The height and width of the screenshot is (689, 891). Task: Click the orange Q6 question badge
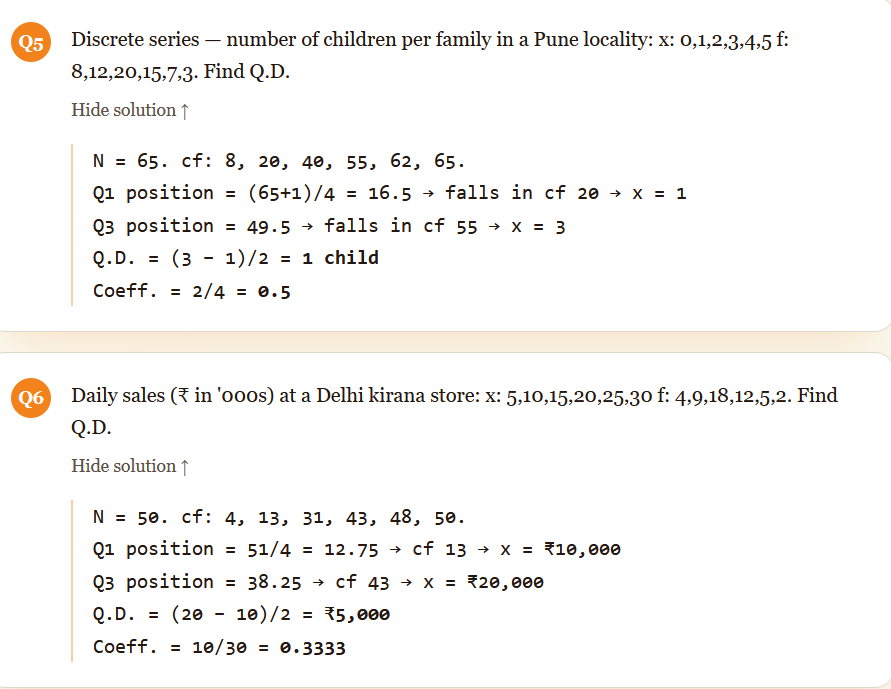click(32, 399)
